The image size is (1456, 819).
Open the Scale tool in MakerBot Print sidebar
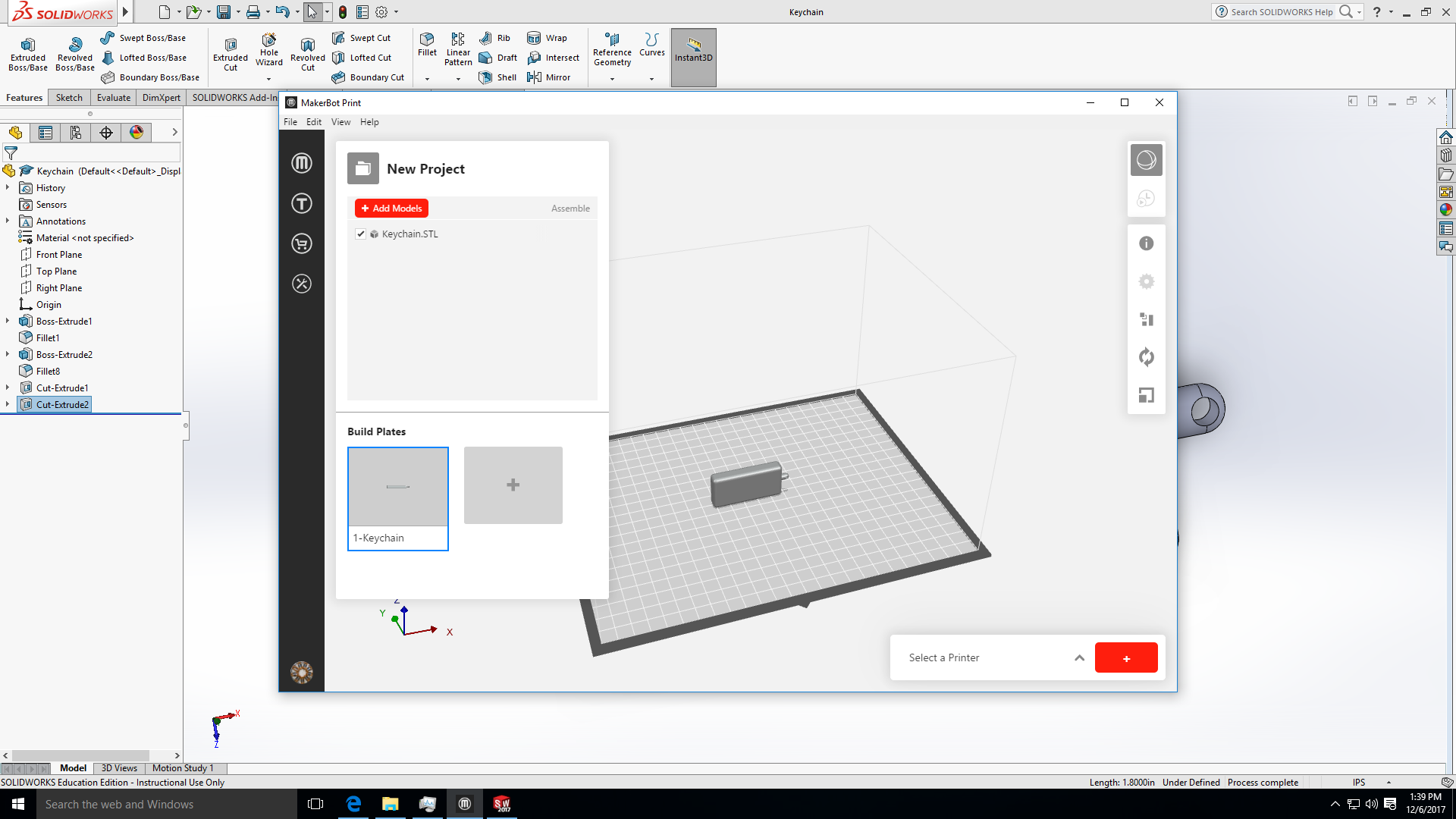point(1146,395)
